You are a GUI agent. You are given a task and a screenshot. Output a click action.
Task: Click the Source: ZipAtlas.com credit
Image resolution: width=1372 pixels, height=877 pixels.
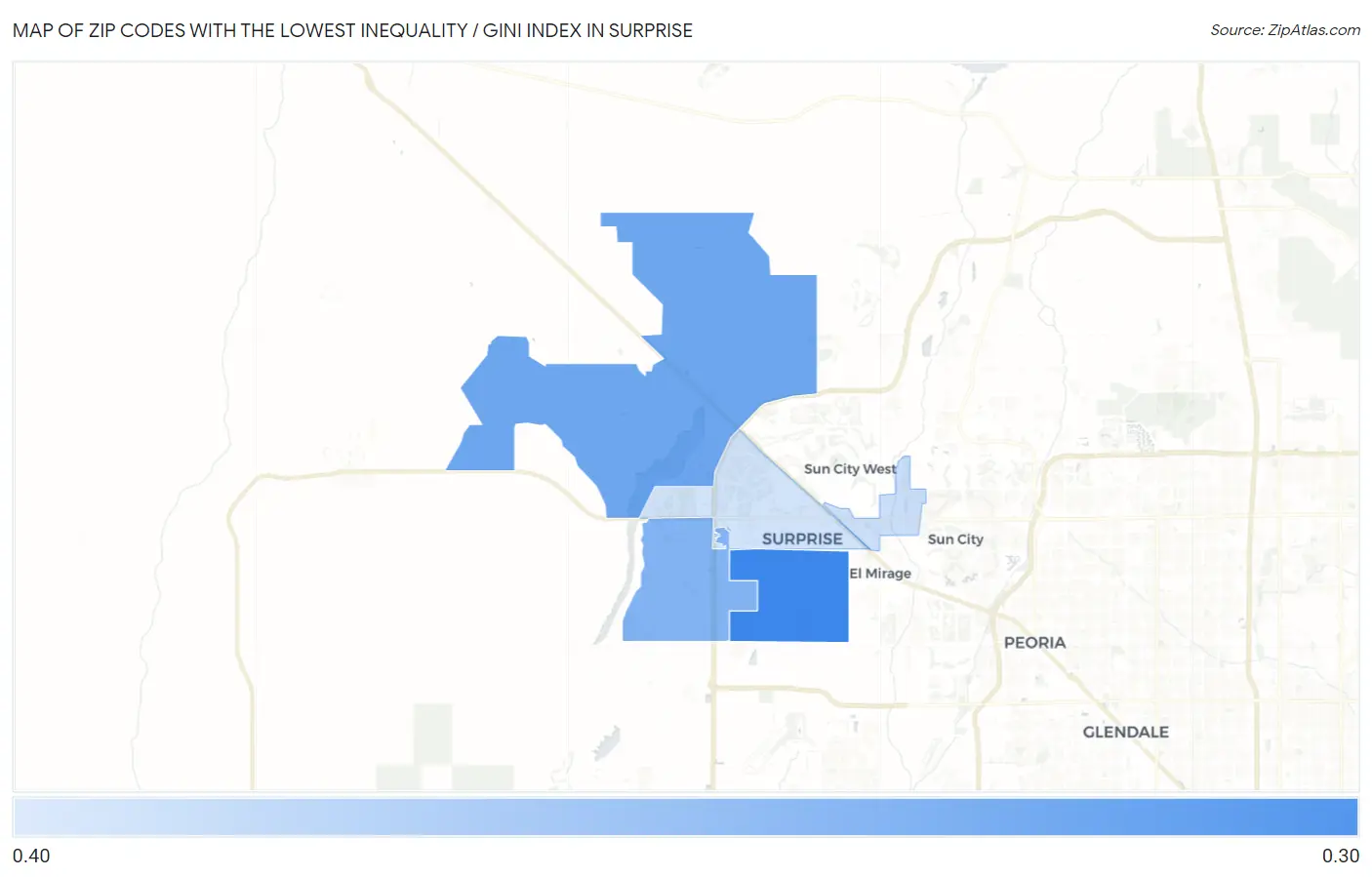(x=1285, y=30)
